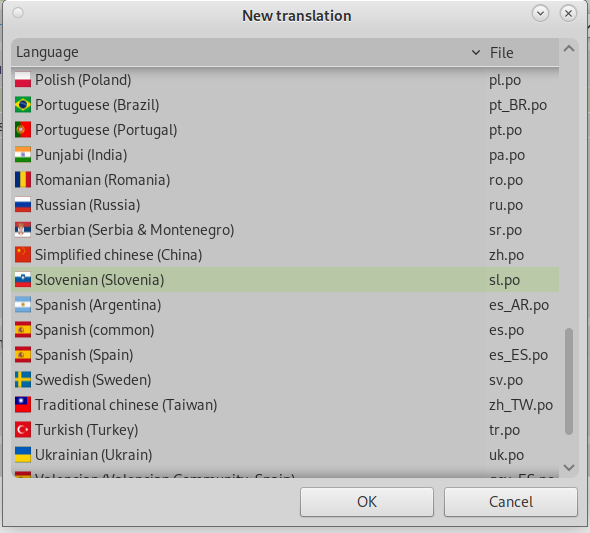Click the File column header
Screen dimensions: 590x533
coord(522,52)
